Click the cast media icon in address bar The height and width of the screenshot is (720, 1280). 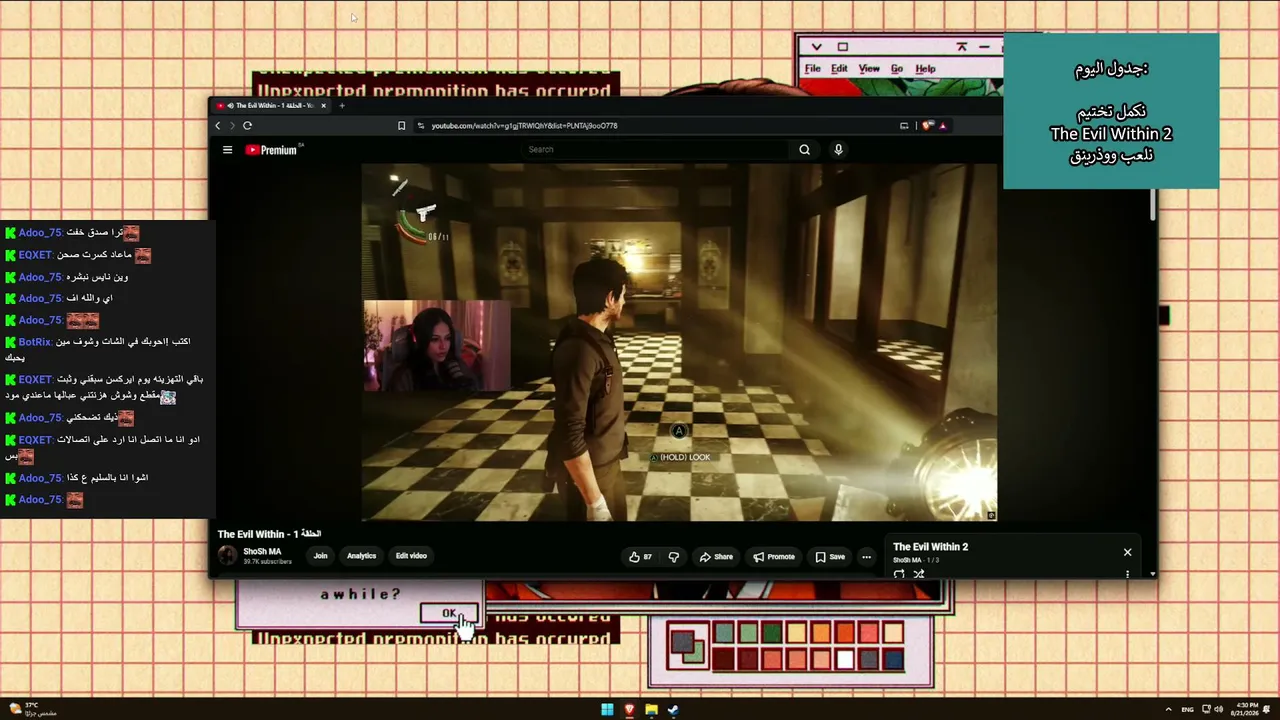coord(904,126)
